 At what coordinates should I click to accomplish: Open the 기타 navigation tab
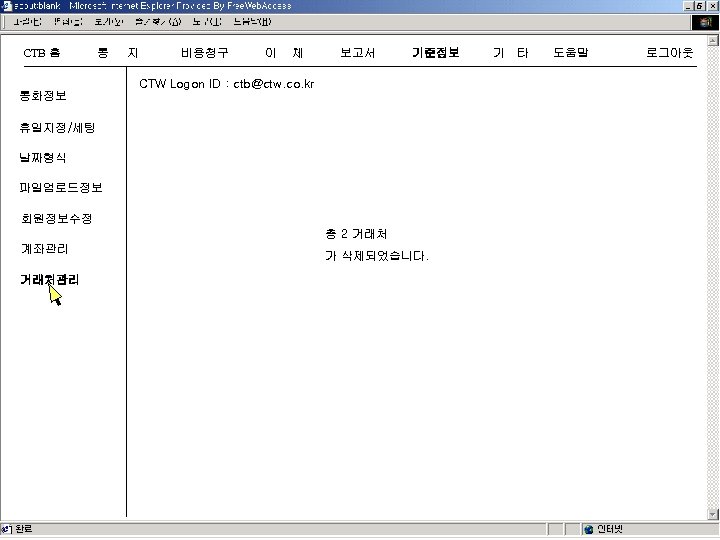click(x=511, y=53)
